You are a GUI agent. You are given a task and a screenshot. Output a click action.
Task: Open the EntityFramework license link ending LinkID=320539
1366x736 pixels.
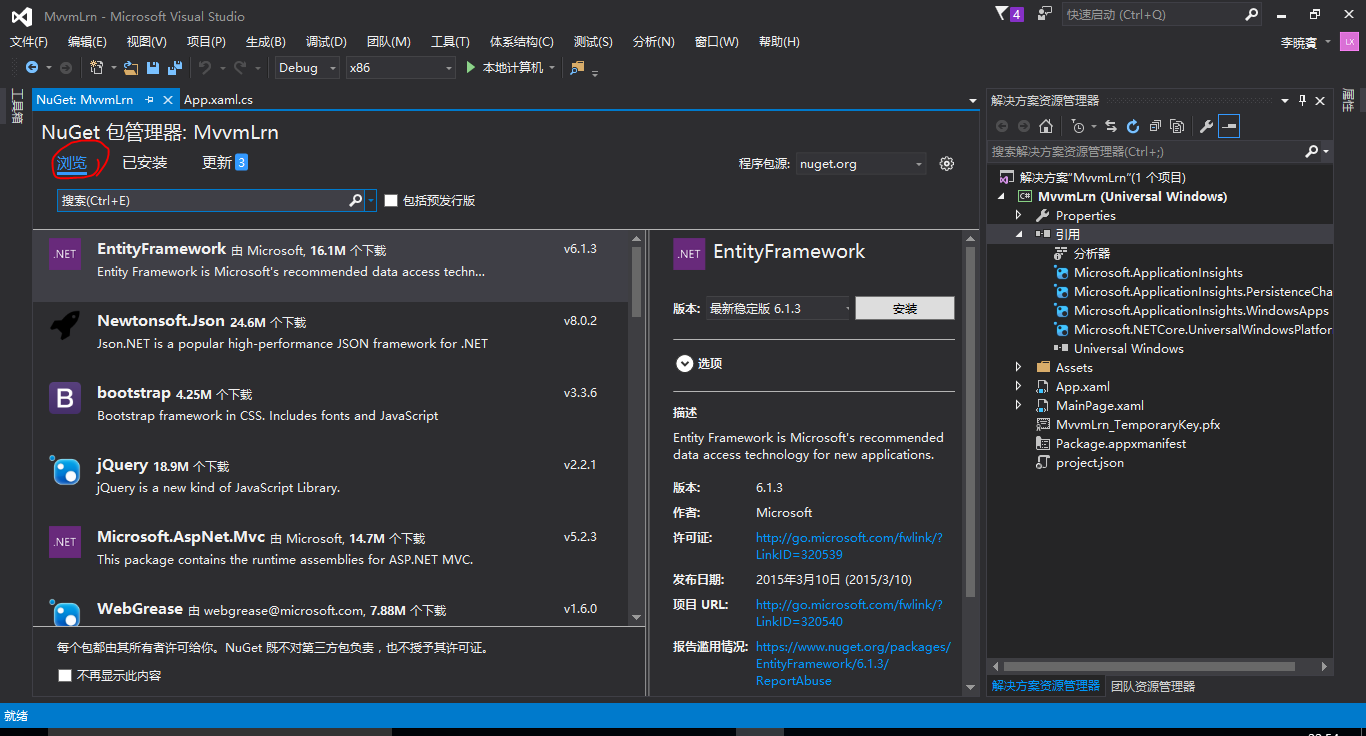tap(849, 546)
